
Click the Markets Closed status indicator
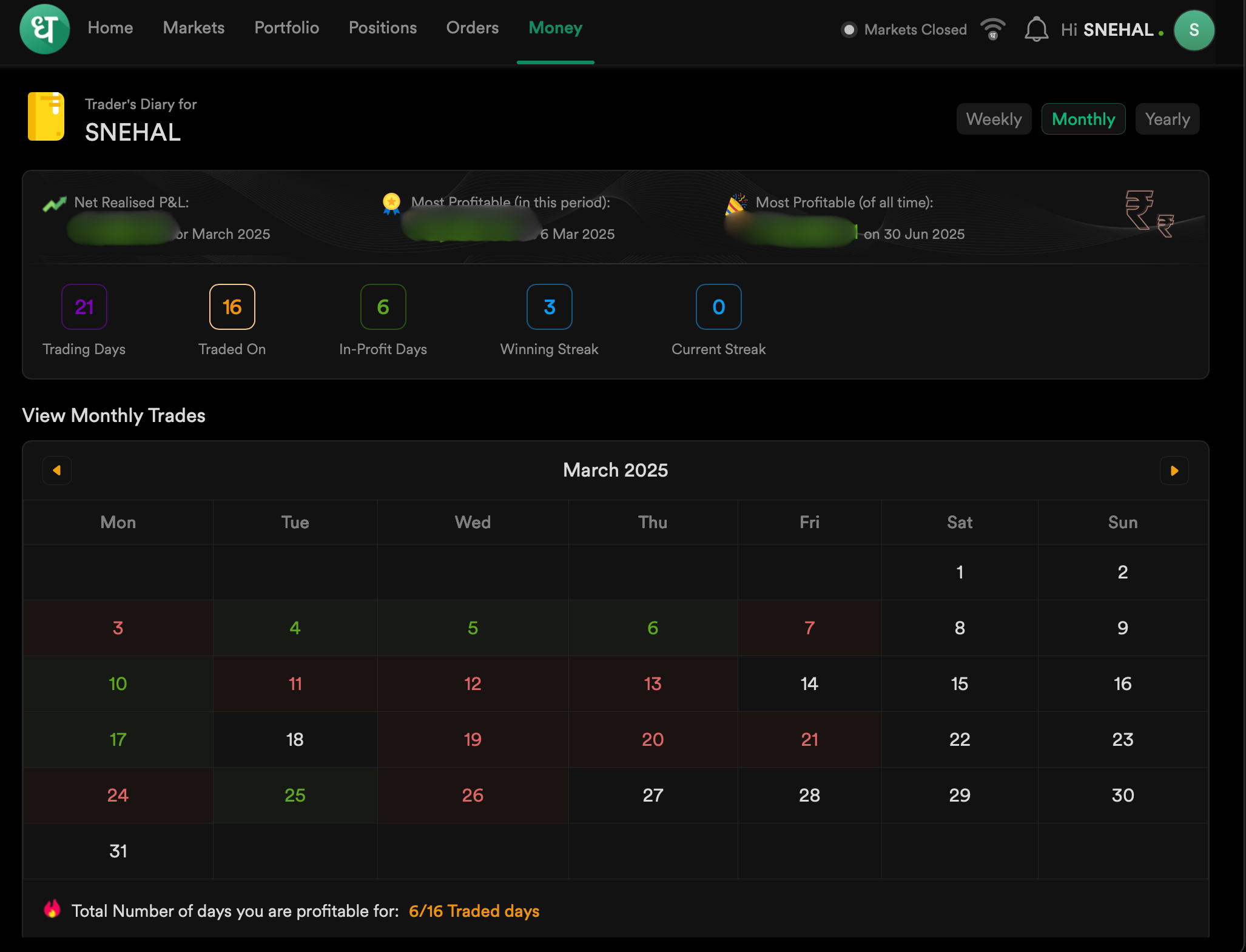tap(904, 30)
